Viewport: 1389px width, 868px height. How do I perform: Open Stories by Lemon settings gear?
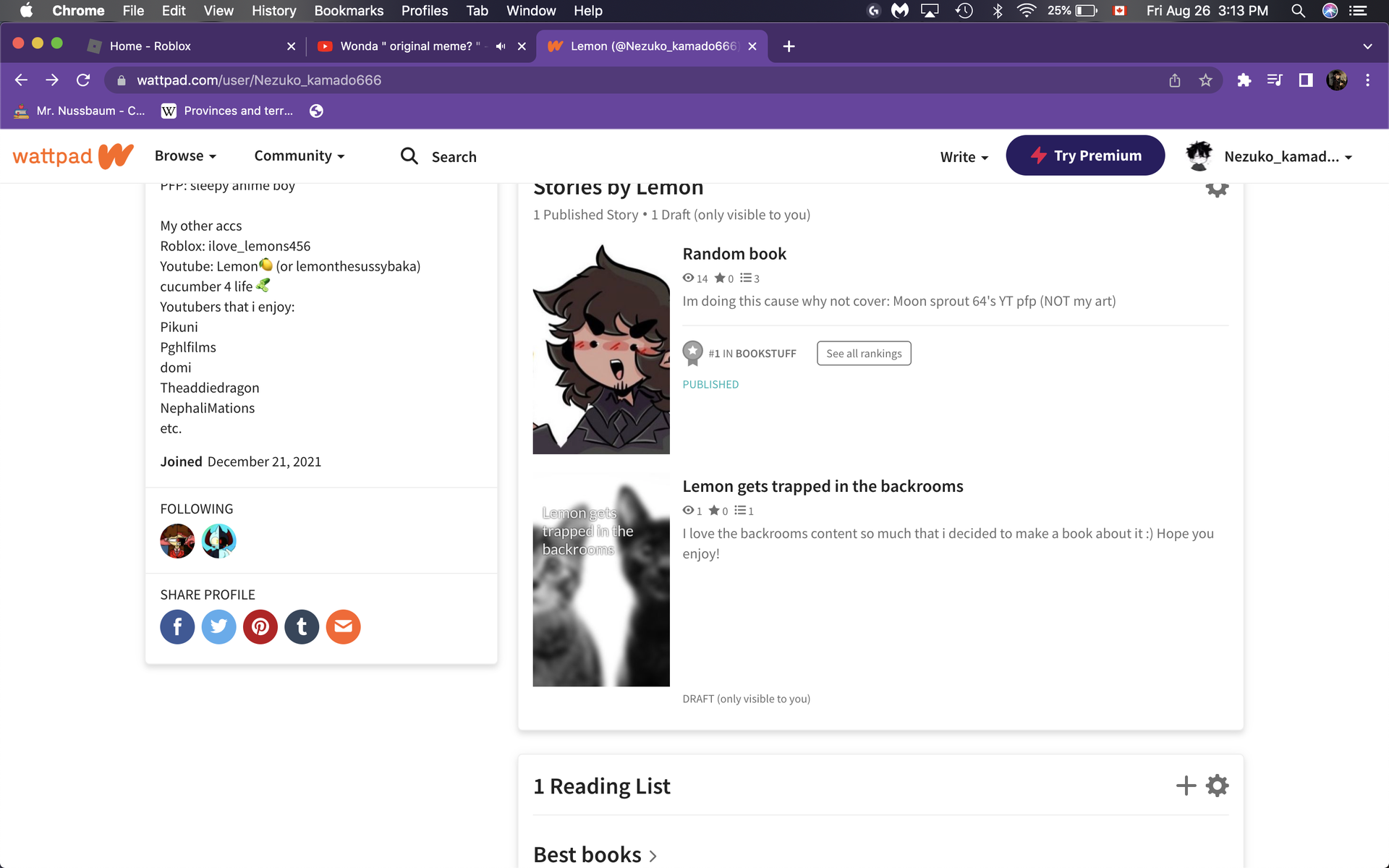point(1217,188)
